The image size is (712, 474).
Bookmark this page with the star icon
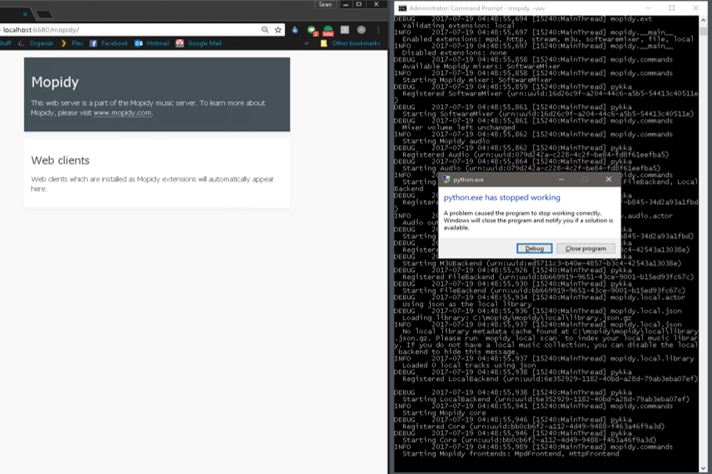coord(278,30)
